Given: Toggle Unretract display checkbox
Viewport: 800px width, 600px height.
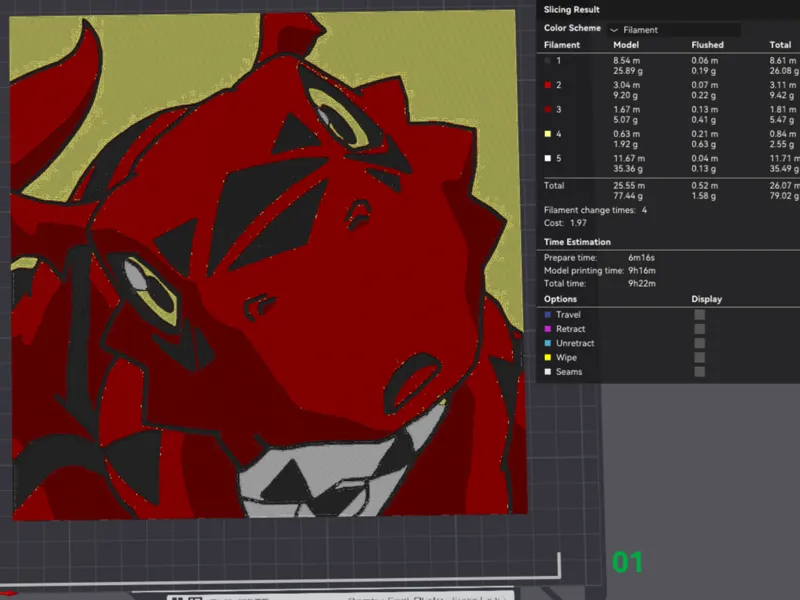Looking at the screenshot, I should click(699, 343).
